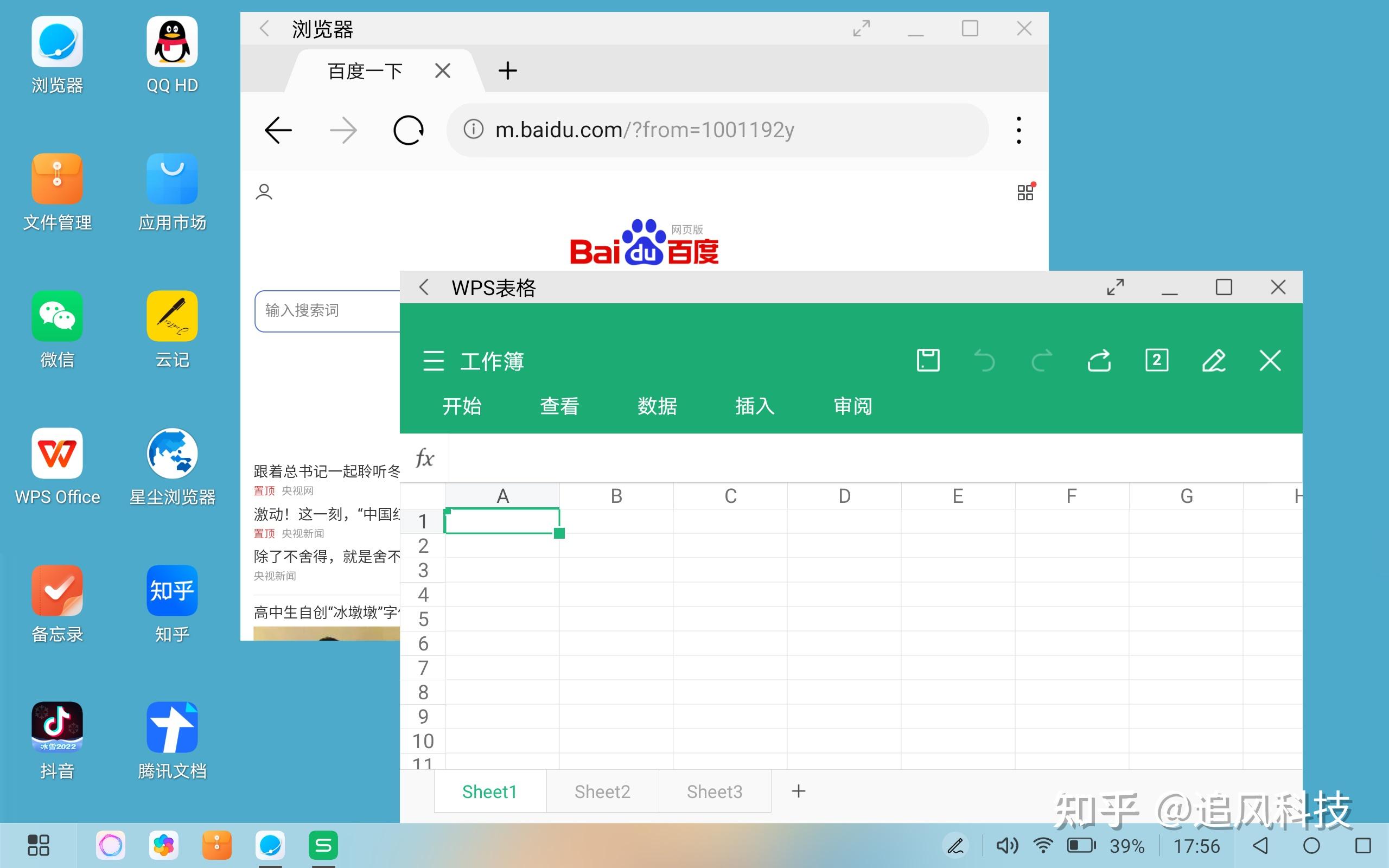Open the Baidu grid apps icon

[x=1025, y=192]
